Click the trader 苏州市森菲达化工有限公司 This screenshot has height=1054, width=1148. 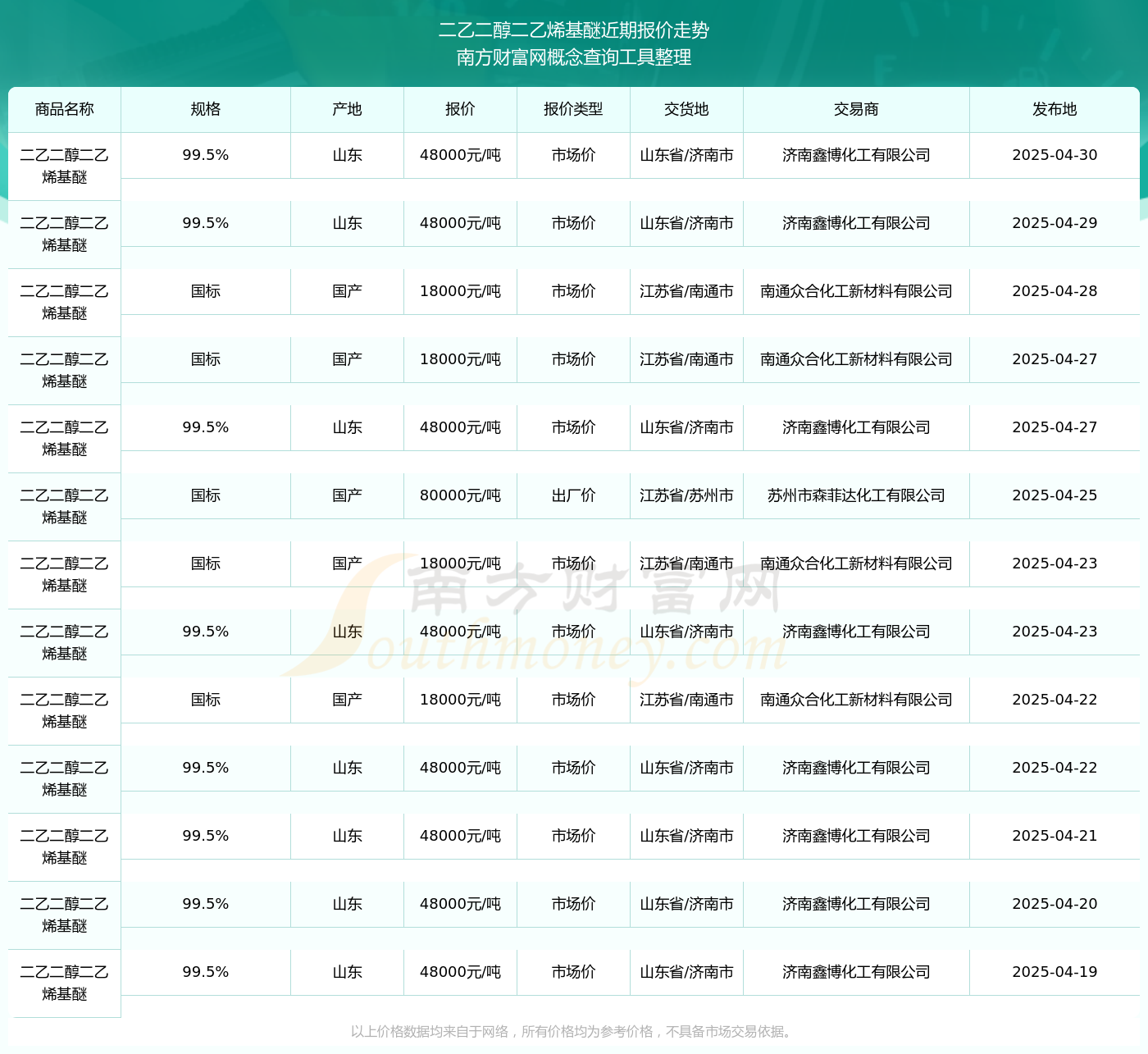coord(857,495)
